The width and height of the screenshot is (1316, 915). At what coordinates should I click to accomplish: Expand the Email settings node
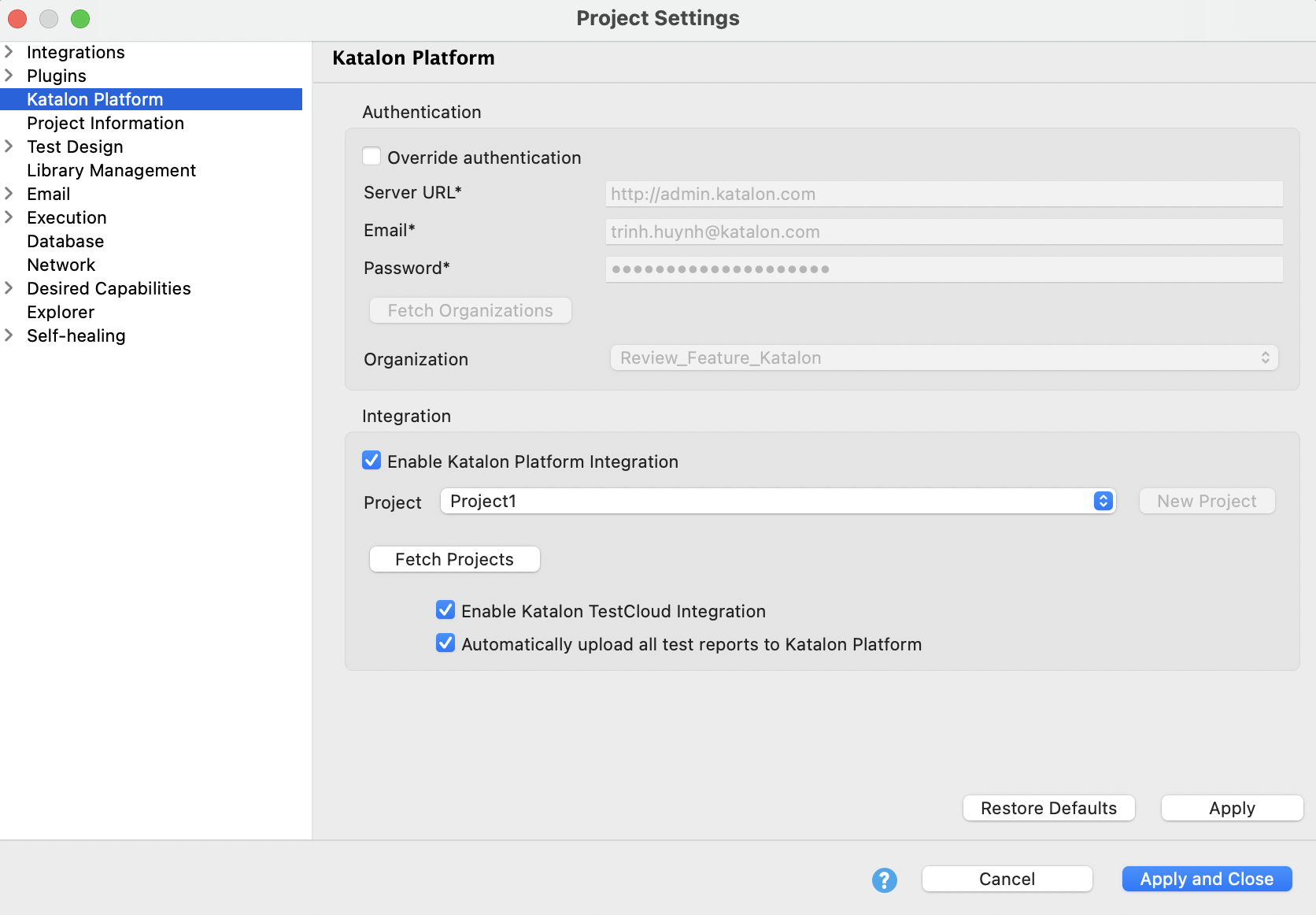click(x=9, y=194)
